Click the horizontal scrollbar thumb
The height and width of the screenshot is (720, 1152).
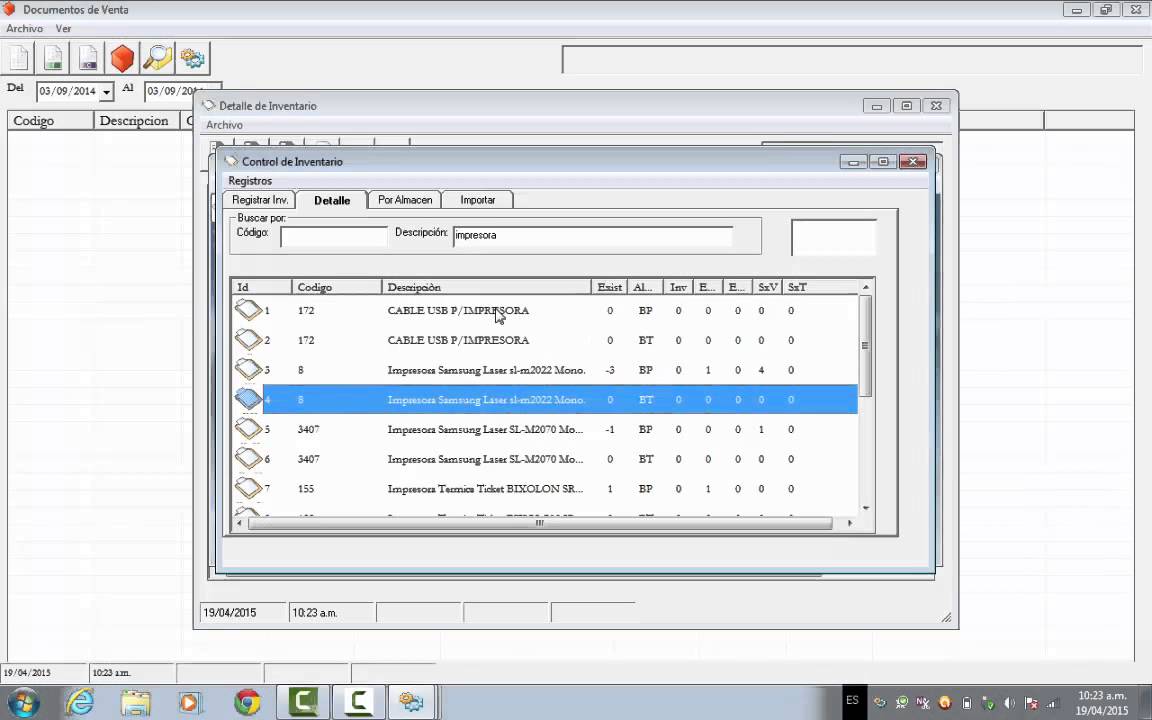coord(540,523)
